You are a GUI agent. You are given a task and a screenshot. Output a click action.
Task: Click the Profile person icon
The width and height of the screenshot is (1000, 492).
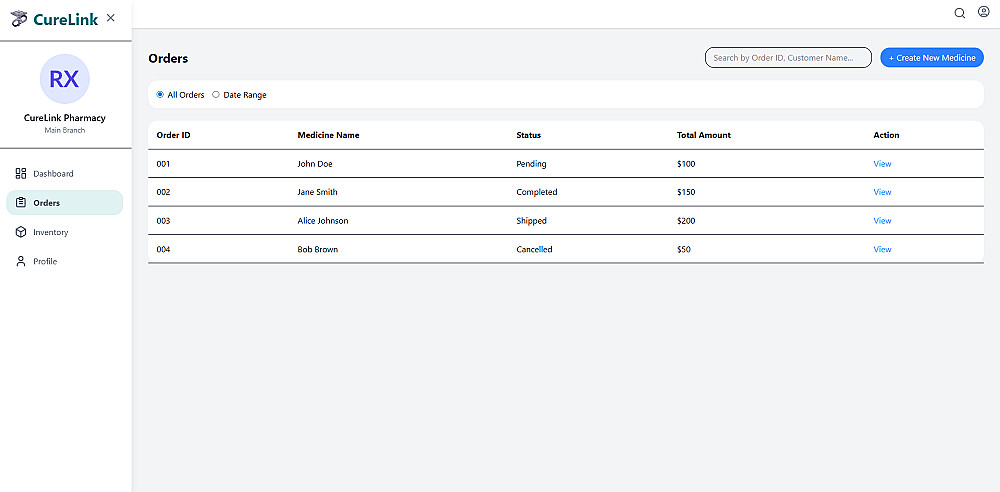tap(21, 261)
